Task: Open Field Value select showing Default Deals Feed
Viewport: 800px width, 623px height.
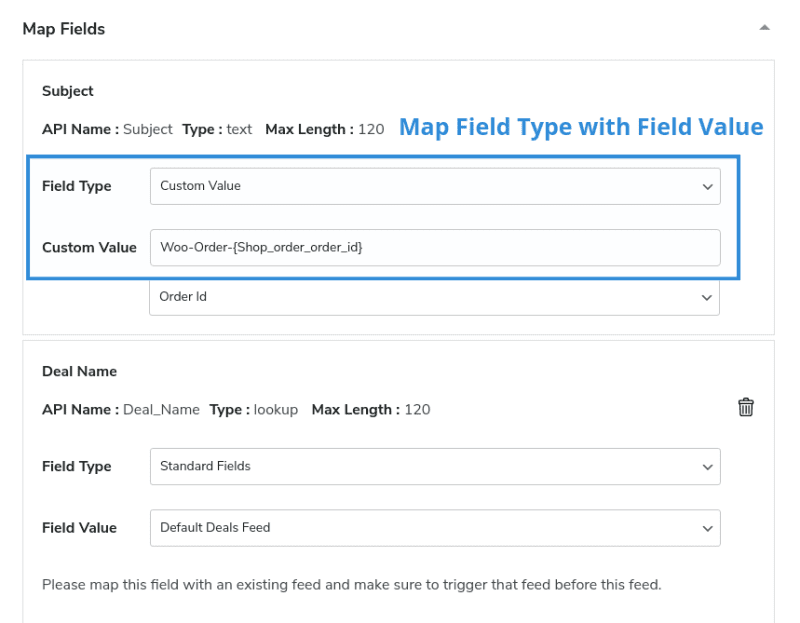Action: point(434,528)
